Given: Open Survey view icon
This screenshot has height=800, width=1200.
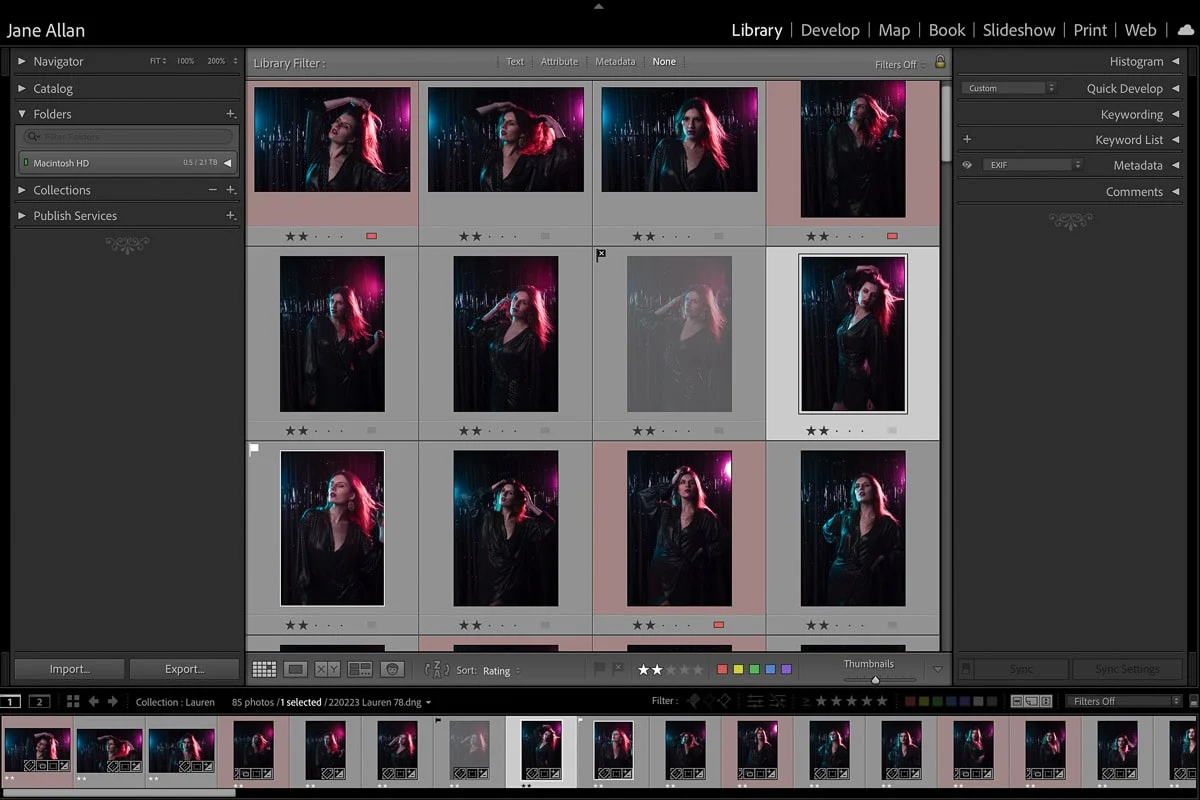Looking at the screenshot, I should tap(360, 669).
